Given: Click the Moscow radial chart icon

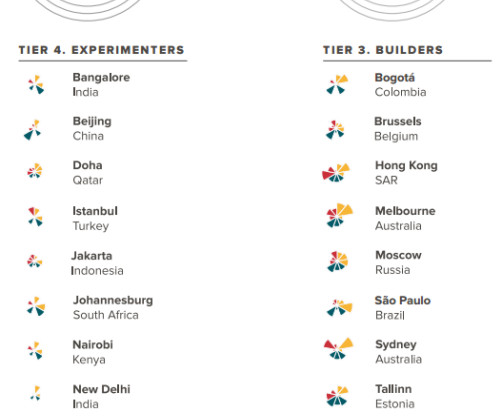Looking at the screenshot, I should click(337, 262).
